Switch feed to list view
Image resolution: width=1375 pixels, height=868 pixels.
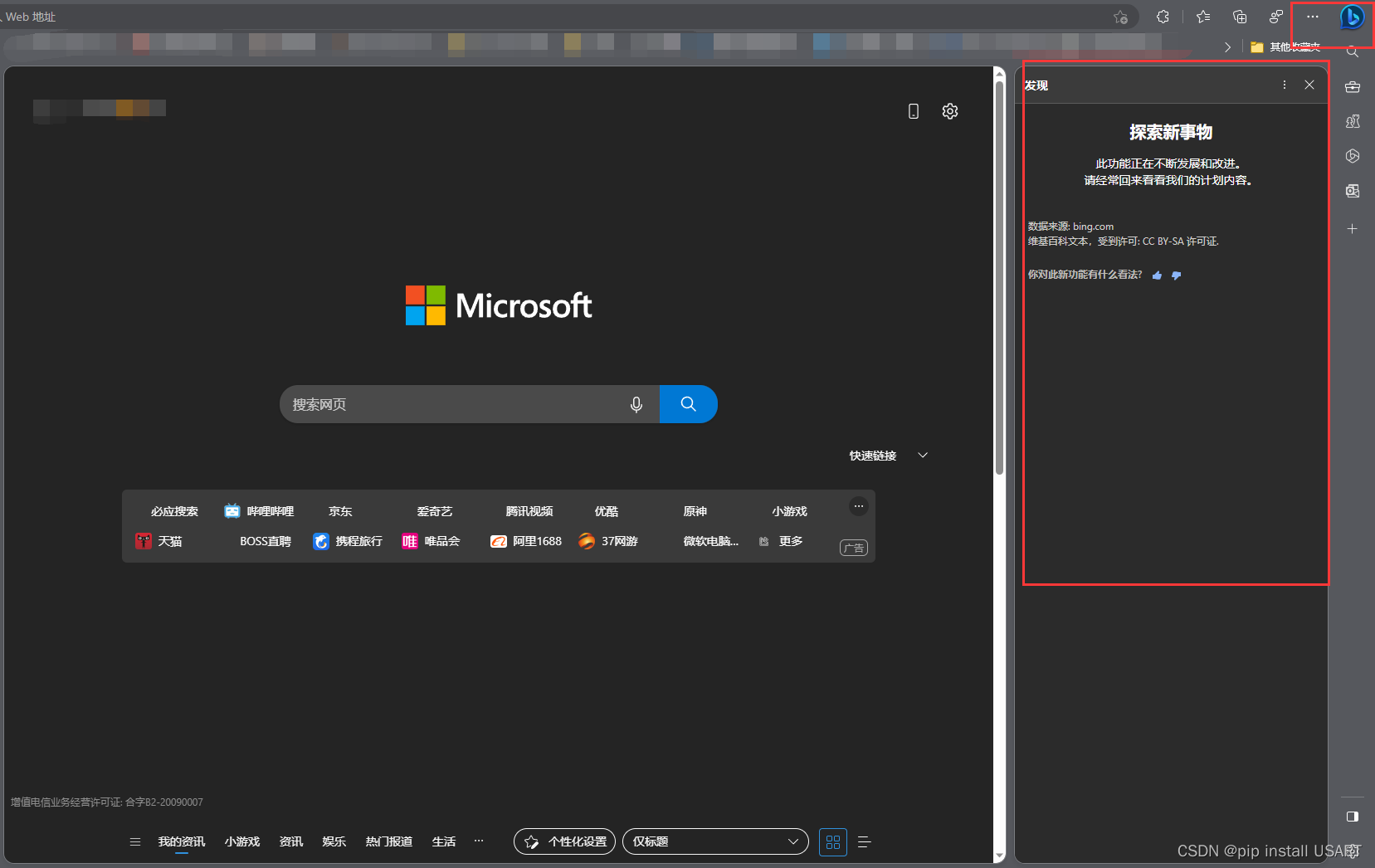click(864, 841)
